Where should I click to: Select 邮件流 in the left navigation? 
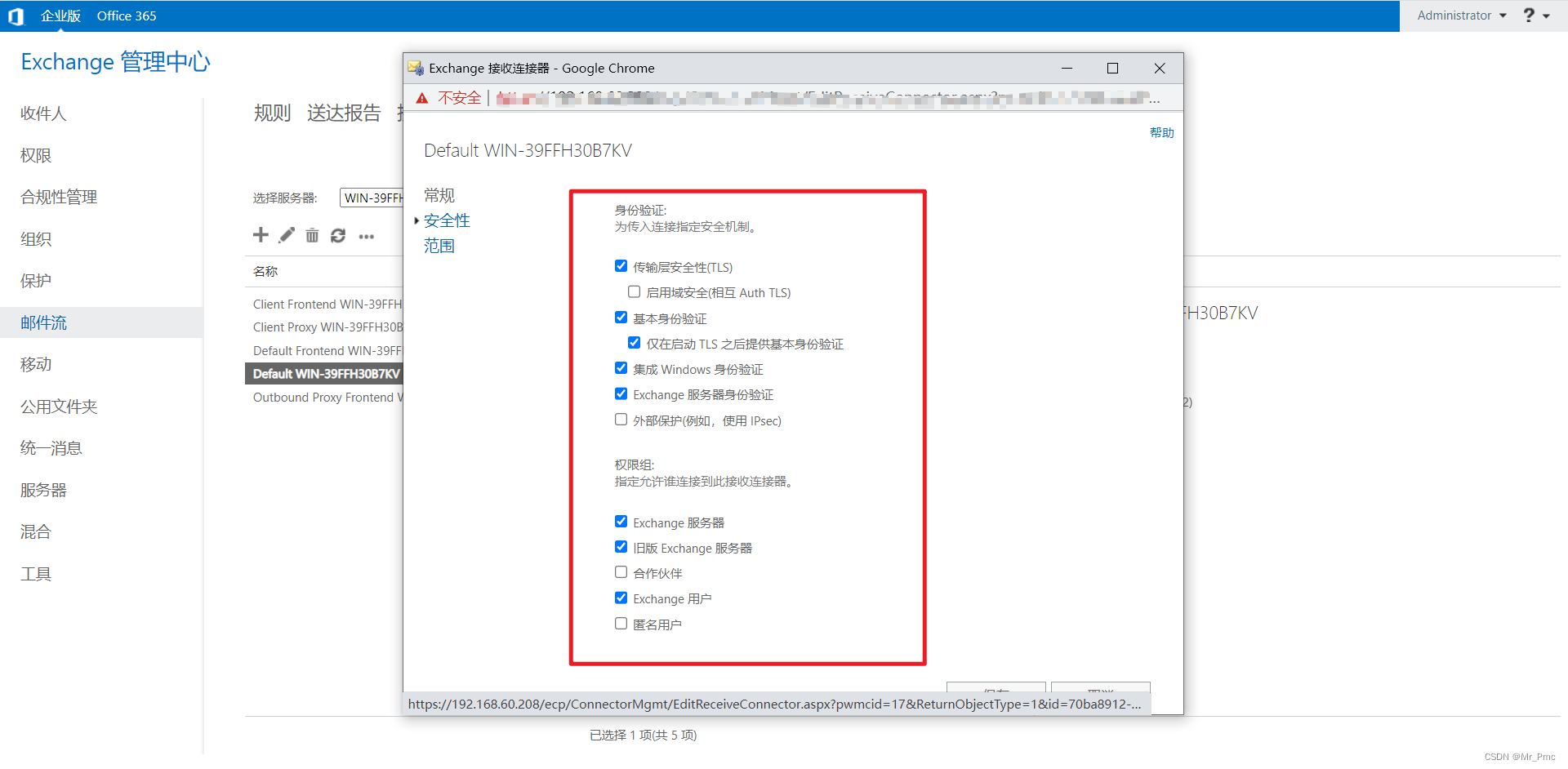tap(44, 322)
